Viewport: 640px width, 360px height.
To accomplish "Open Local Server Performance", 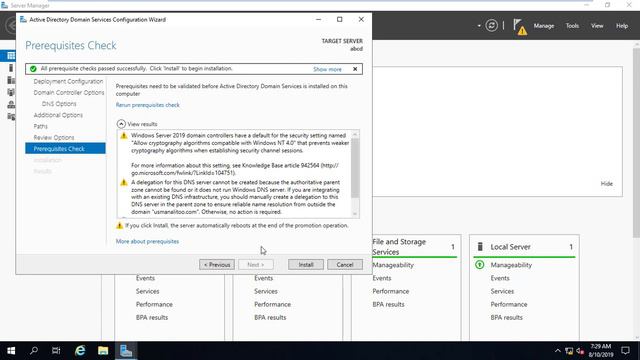I will (509, 304).
